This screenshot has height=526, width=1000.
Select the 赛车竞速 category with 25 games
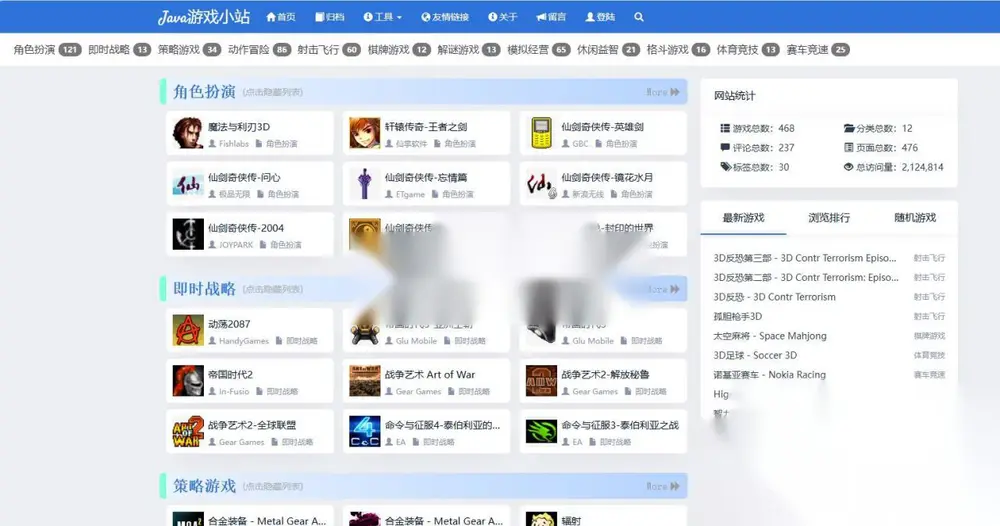(x=818, y=50)
